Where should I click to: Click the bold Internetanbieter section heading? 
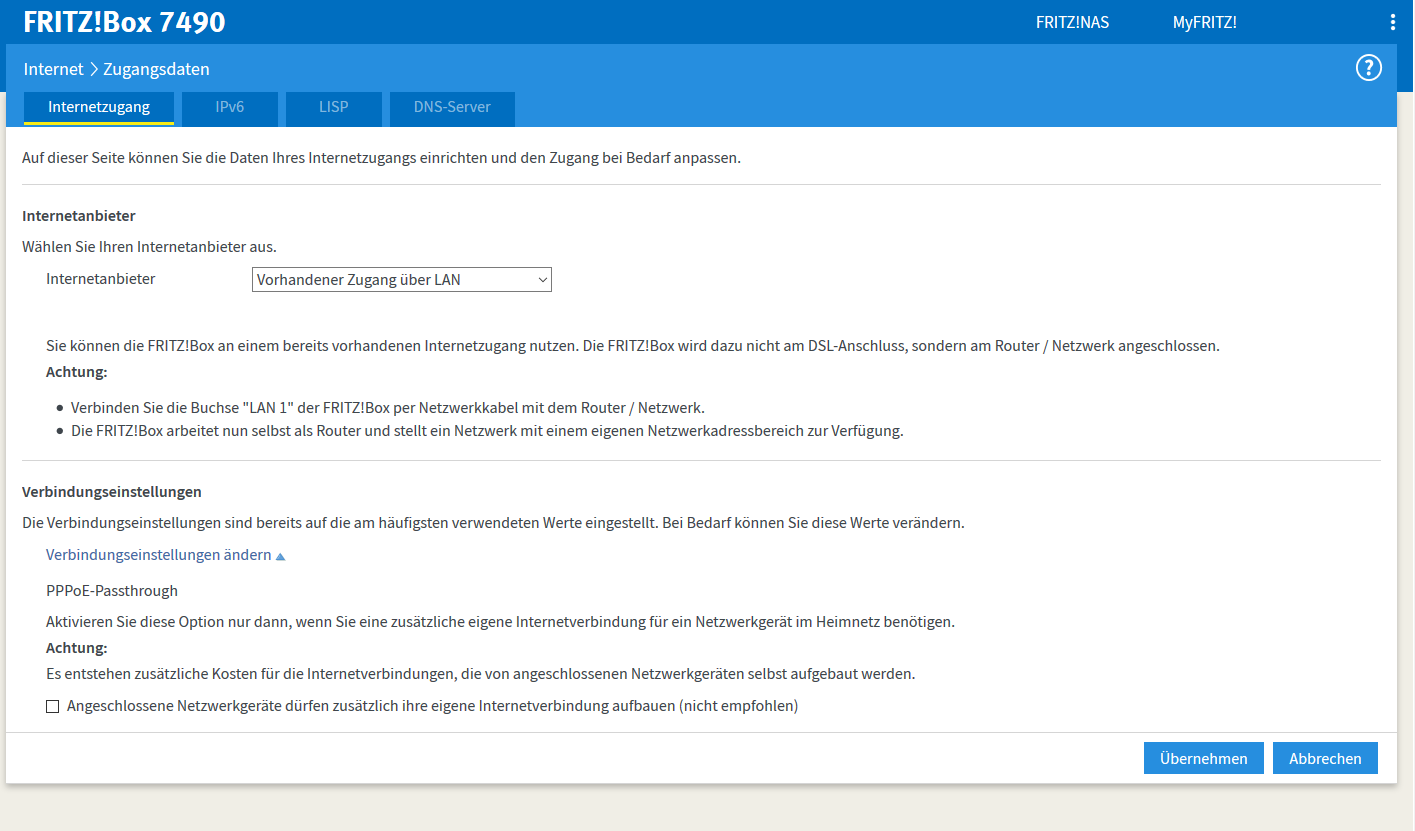pyautogui.click(x=79, y=216)
